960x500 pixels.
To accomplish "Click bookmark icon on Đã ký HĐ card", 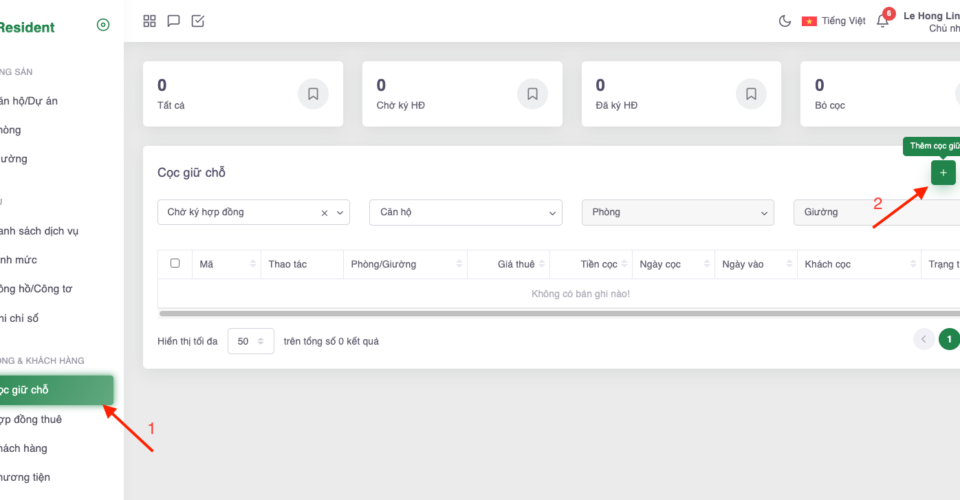I will click(x=751, y=94).
